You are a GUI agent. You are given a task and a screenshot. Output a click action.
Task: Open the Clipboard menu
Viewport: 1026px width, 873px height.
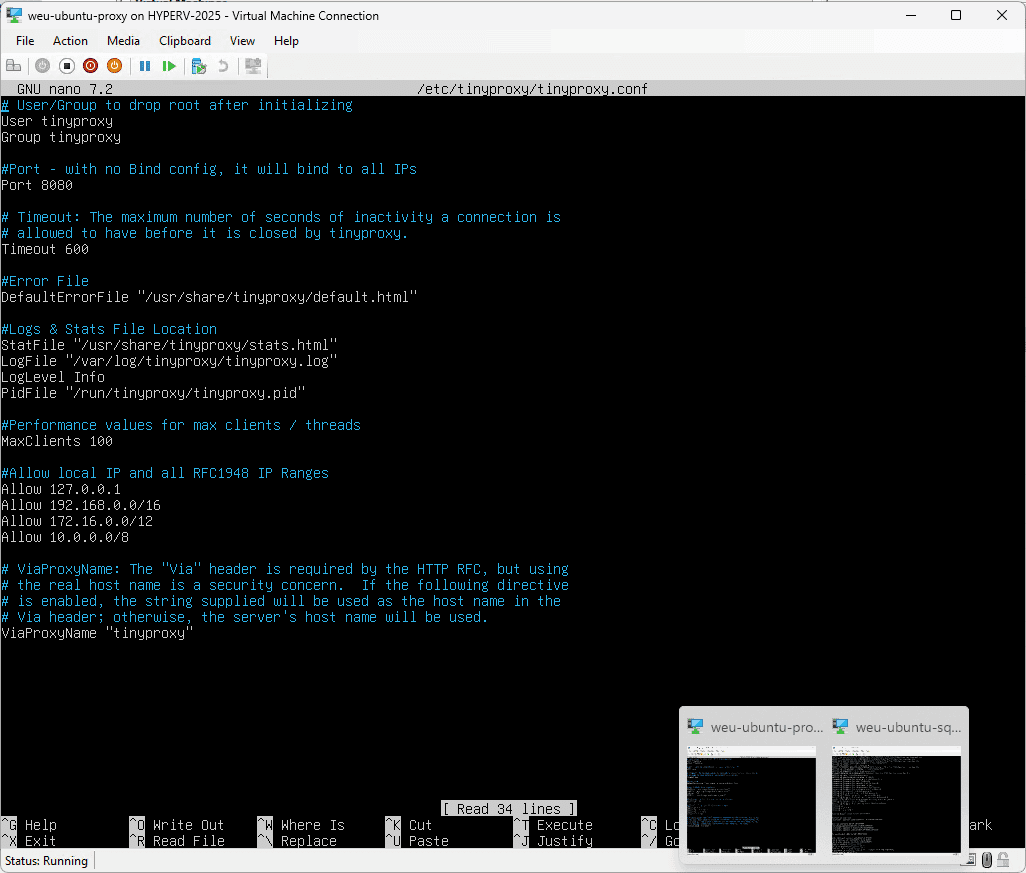[185, 41]
